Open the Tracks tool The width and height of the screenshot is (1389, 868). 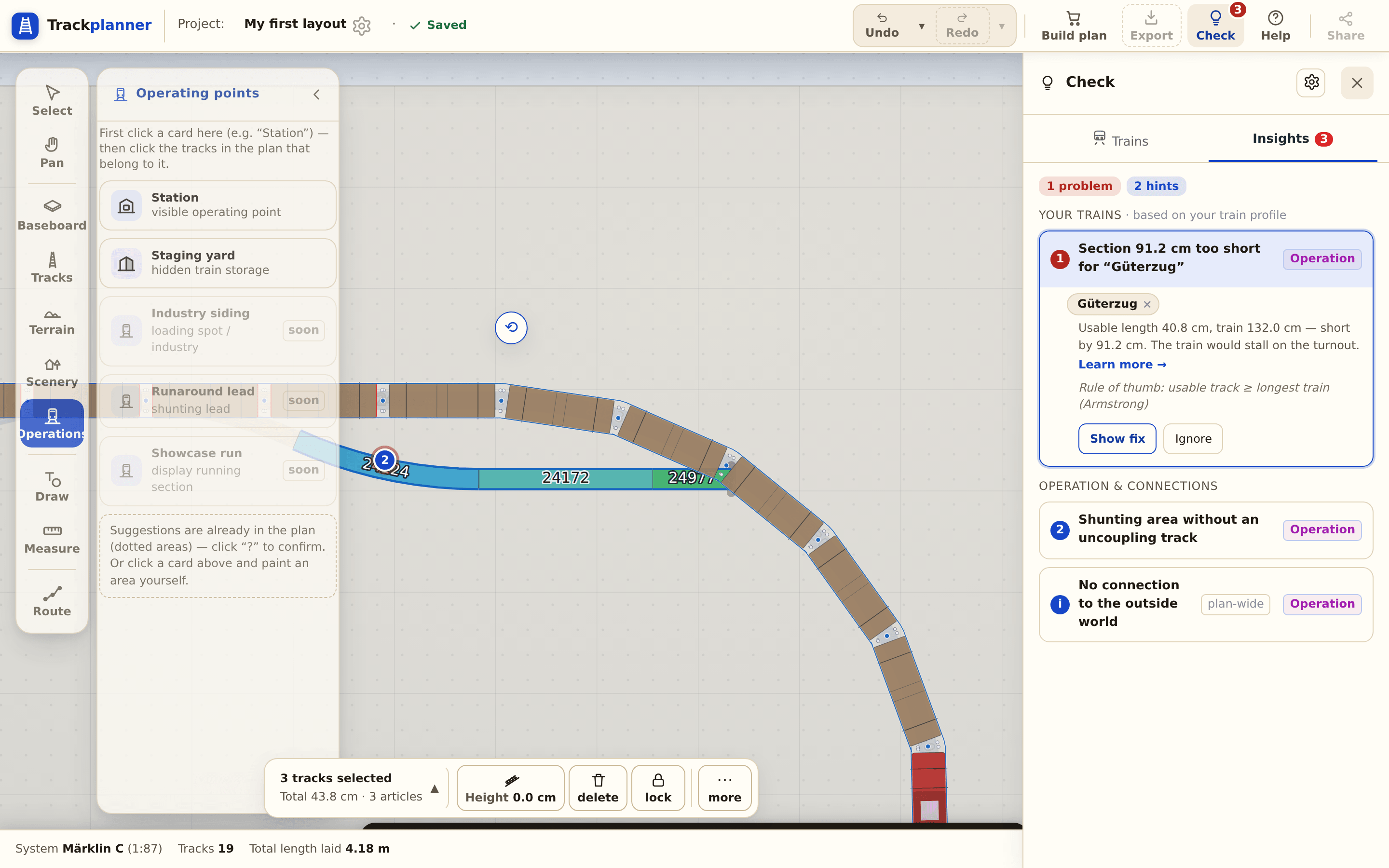(x=52, y=268)
